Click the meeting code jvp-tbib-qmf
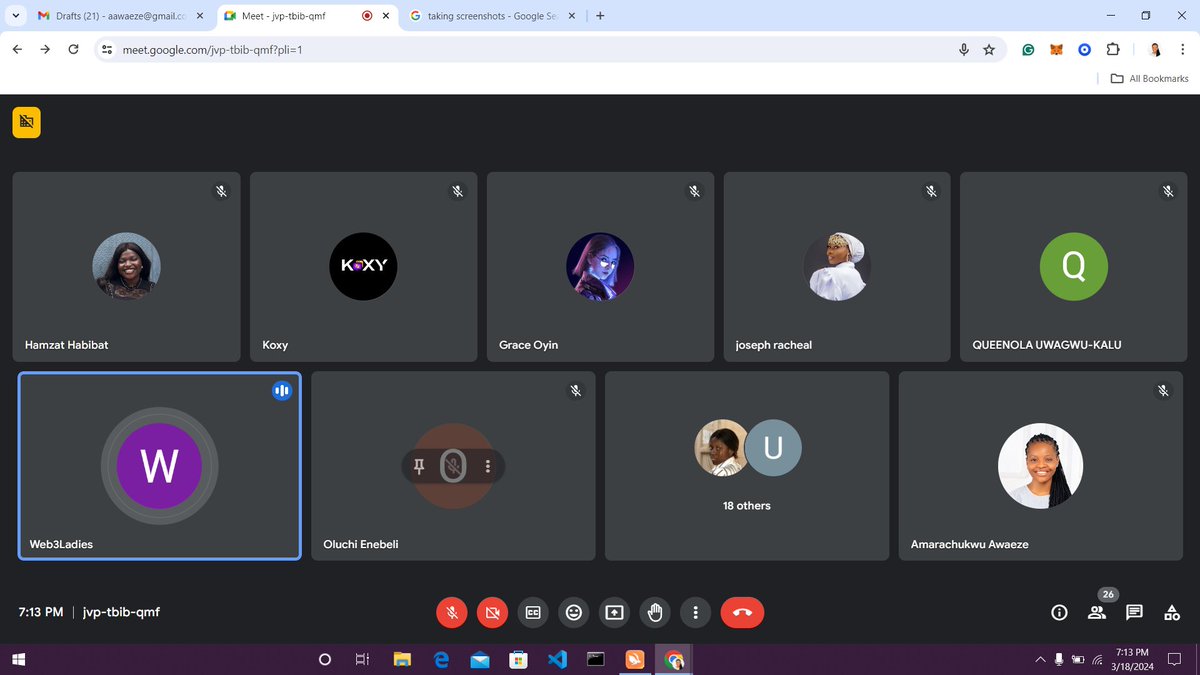Image resolution: width=1200 pixels, height=675 pixels. pyautogui.click(x=121, y=612)
